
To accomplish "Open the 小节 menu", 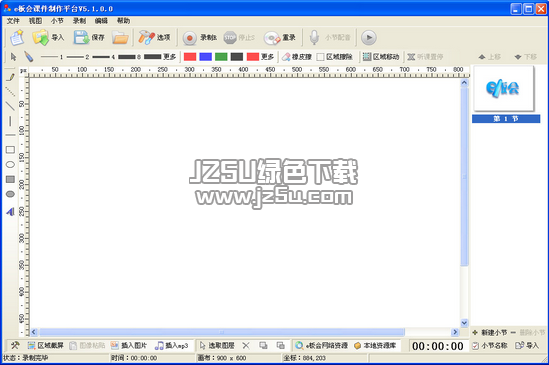I will (57, 21).
